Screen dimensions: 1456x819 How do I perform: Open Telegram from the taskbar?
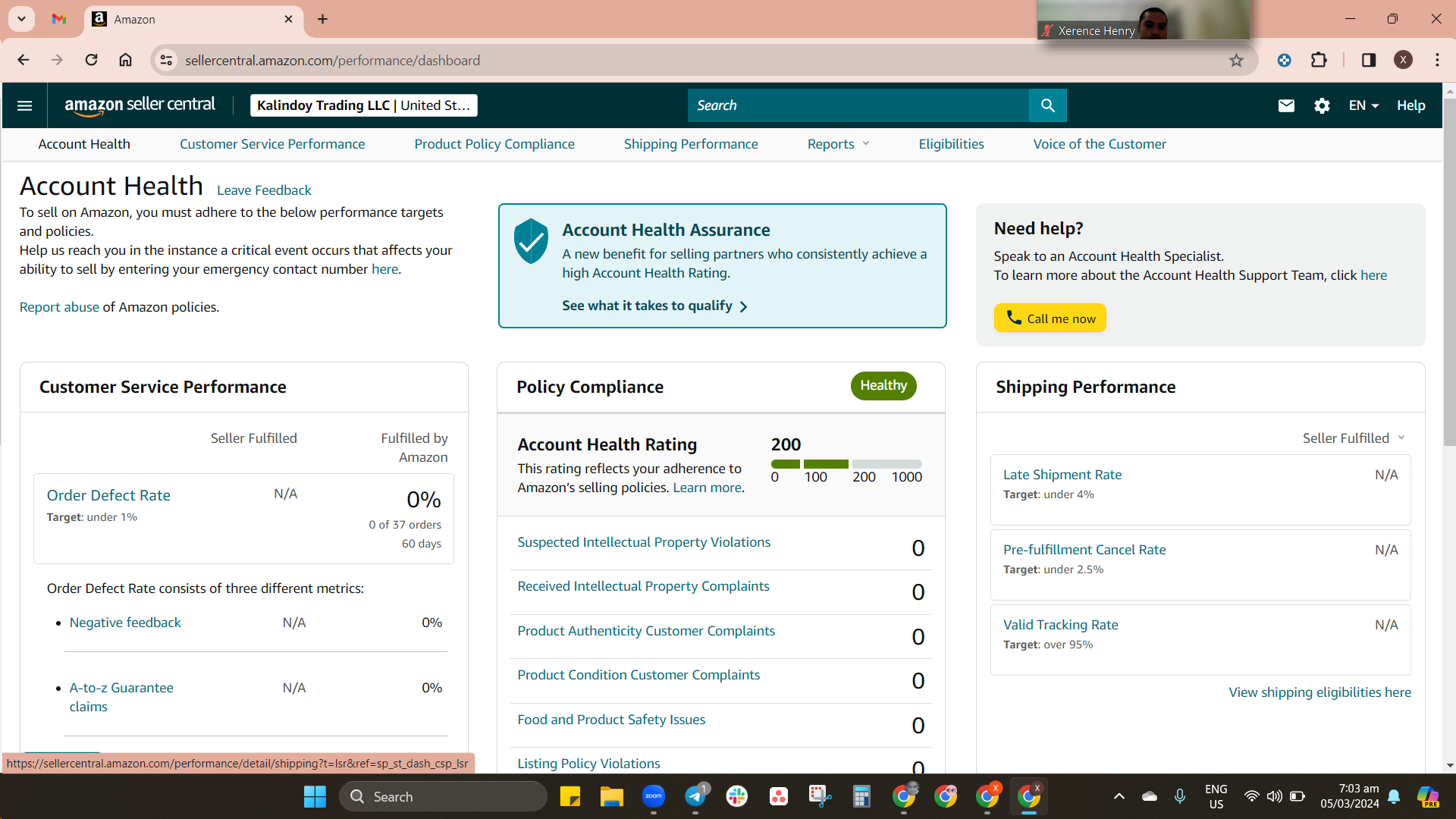point(695,796)
